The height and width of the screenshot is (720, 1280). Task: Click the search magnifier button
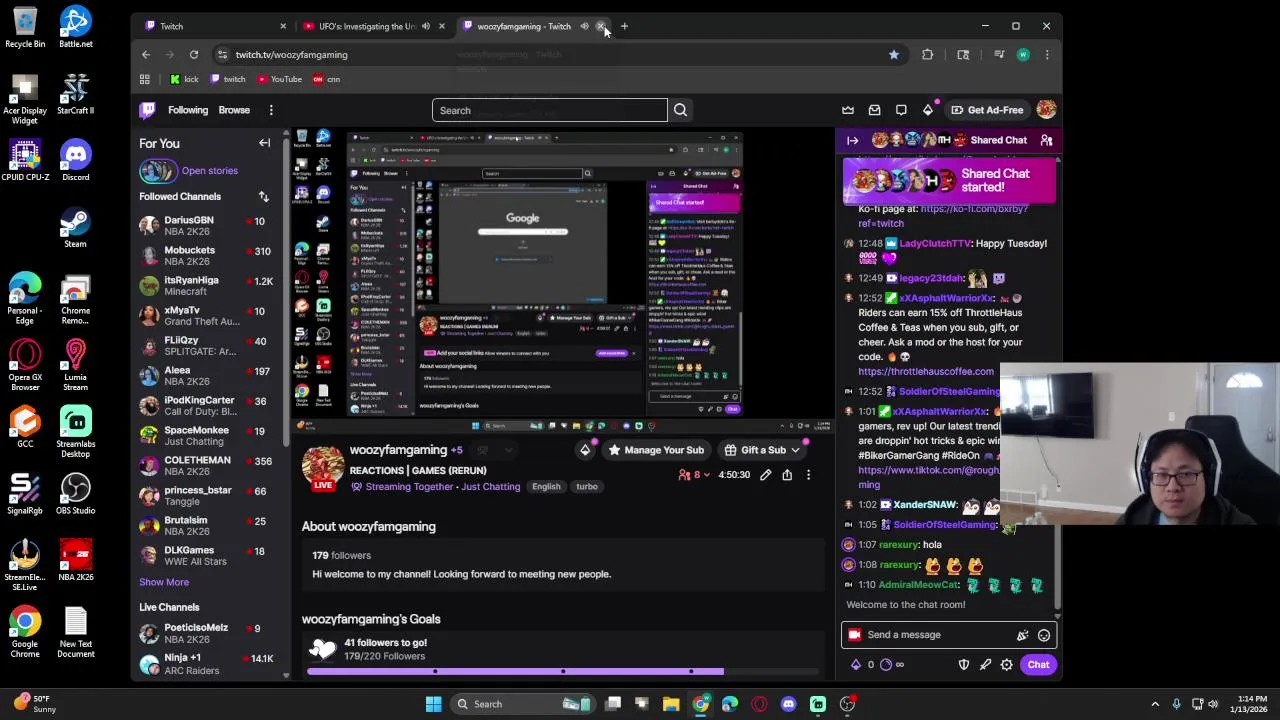680,110
